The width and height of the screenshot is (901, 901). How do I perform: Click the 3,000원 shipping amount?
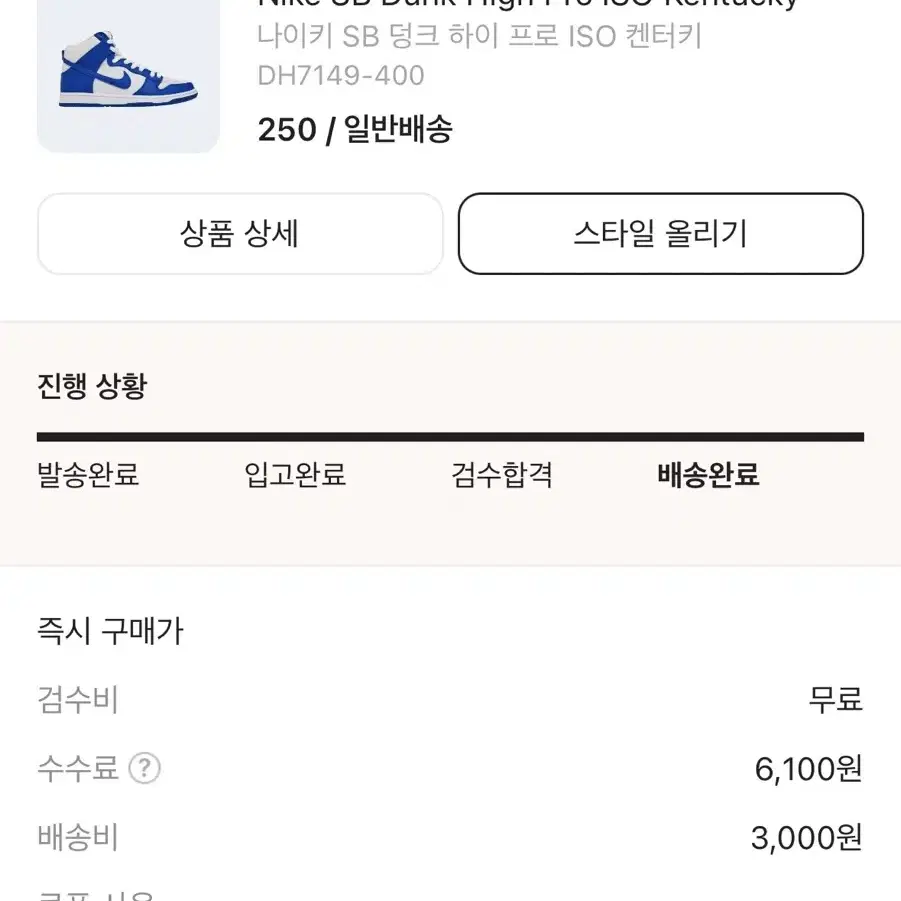807,837
